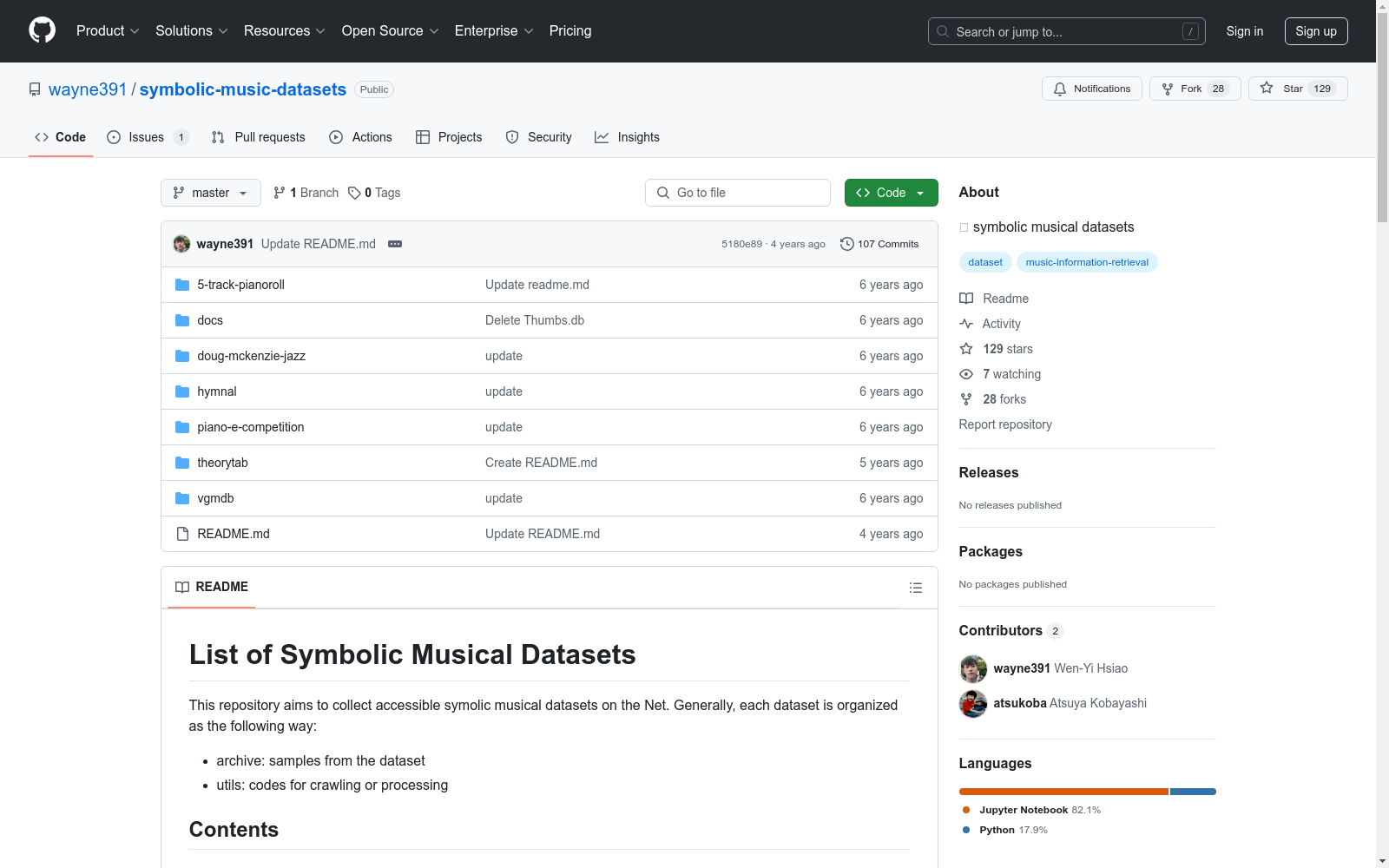This screenshot has width=1389, height=868.
Task: Open the Contributors section link
Action: pos(1011,631)
